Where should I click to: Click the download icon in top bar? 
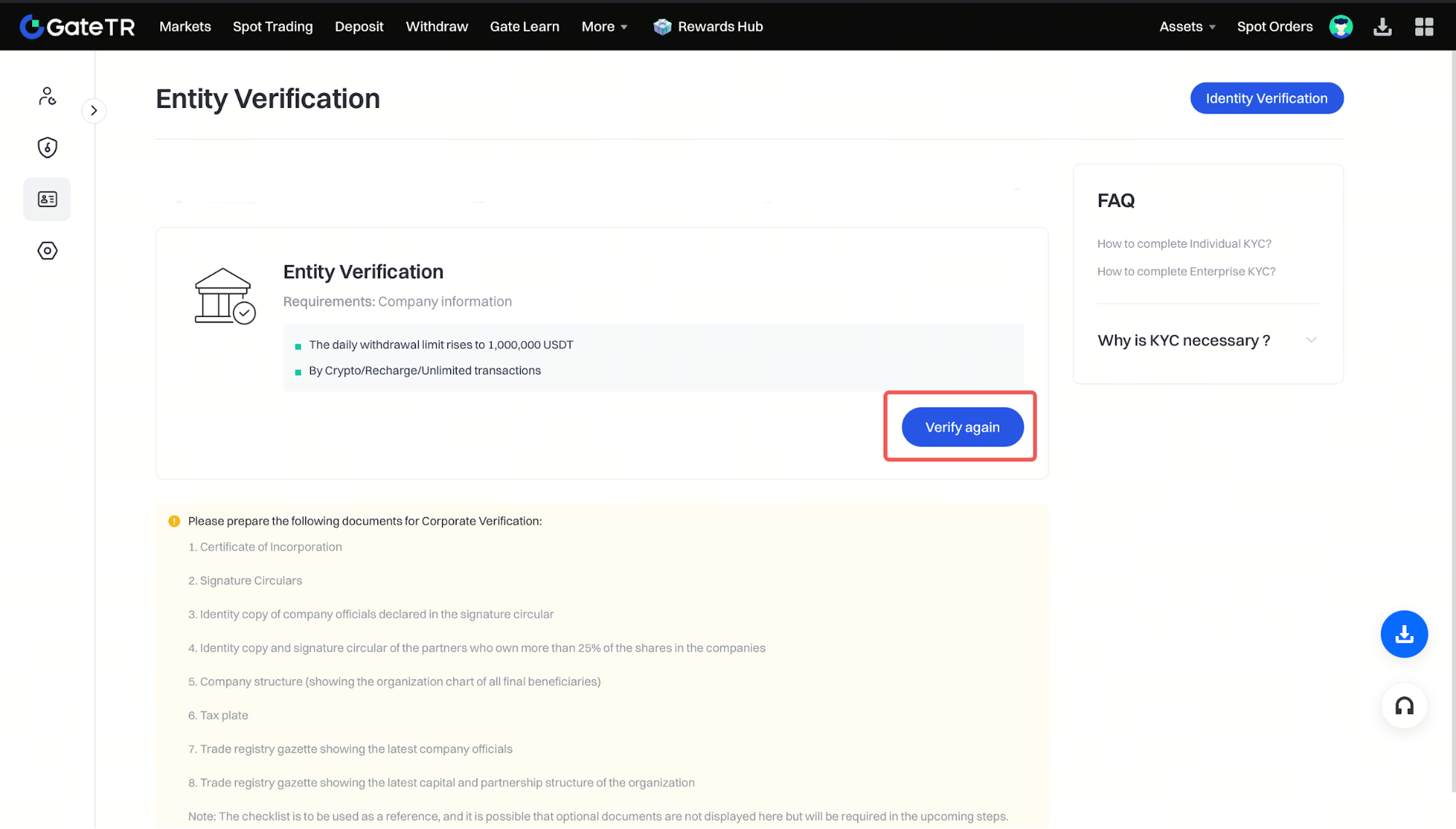[1382, 27]
